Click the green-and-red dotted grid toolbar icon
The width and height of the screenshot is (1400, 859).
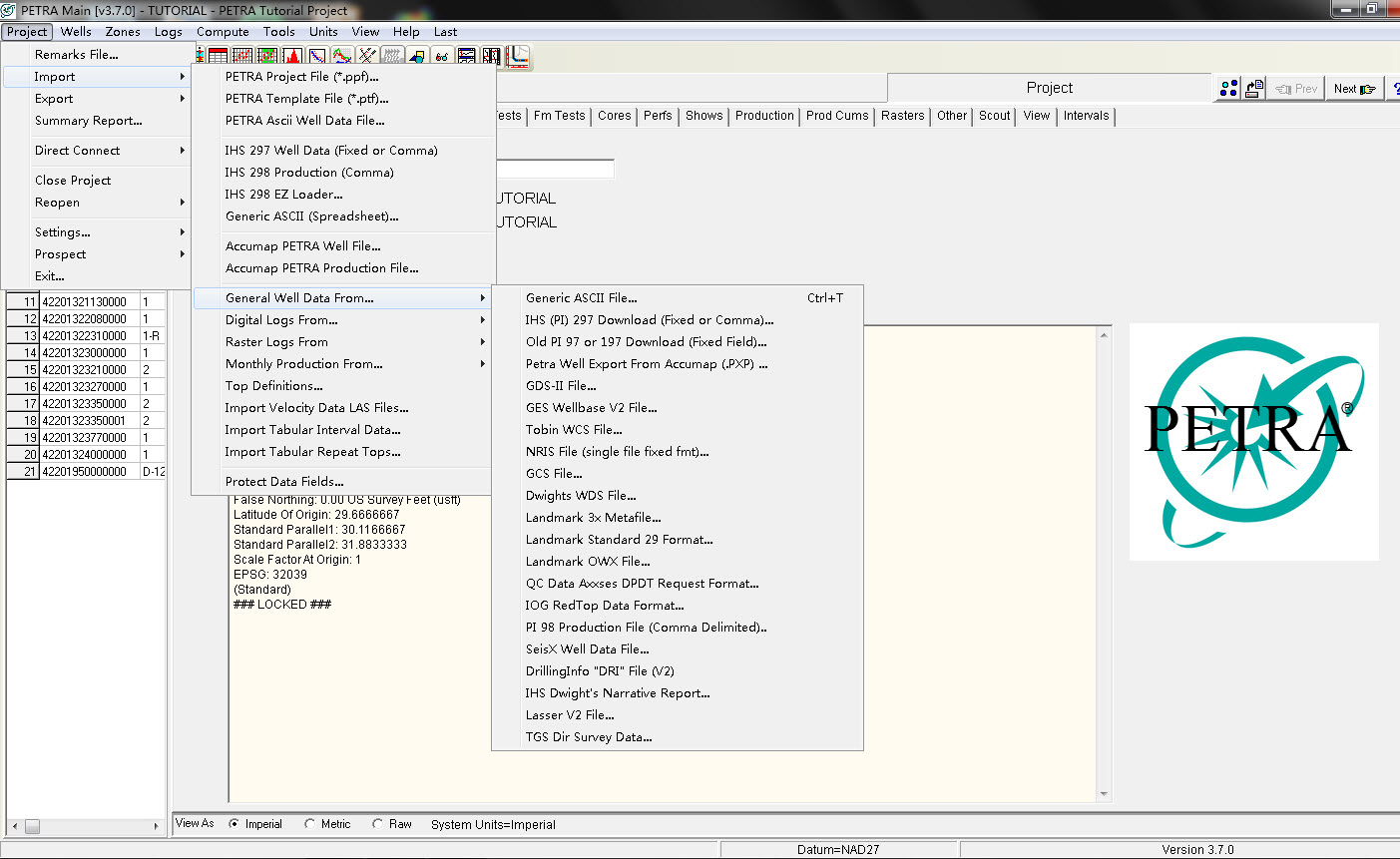267,56
